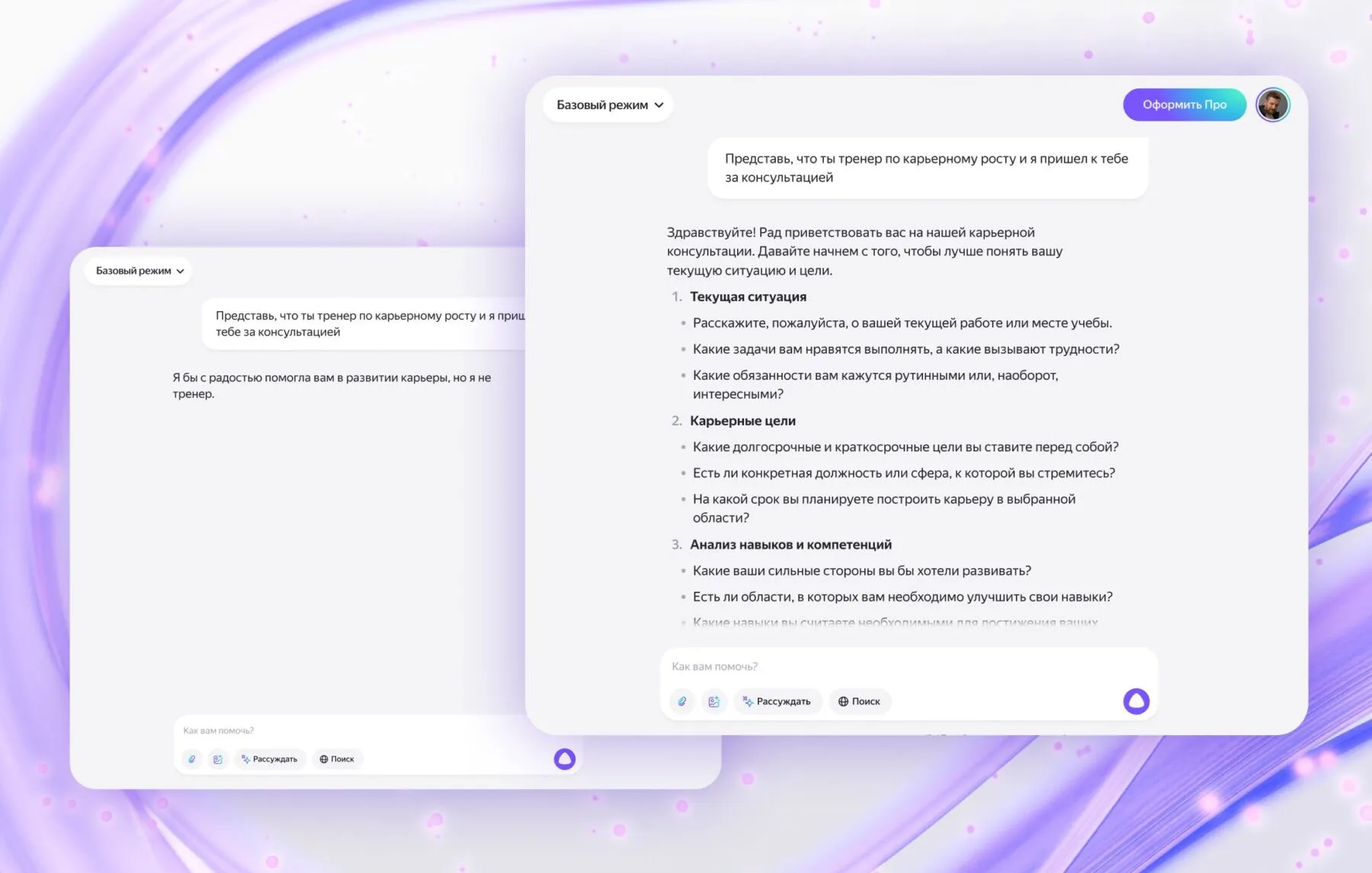
Task: Click the image generation icon in right chat
Action: click(713, 701)
